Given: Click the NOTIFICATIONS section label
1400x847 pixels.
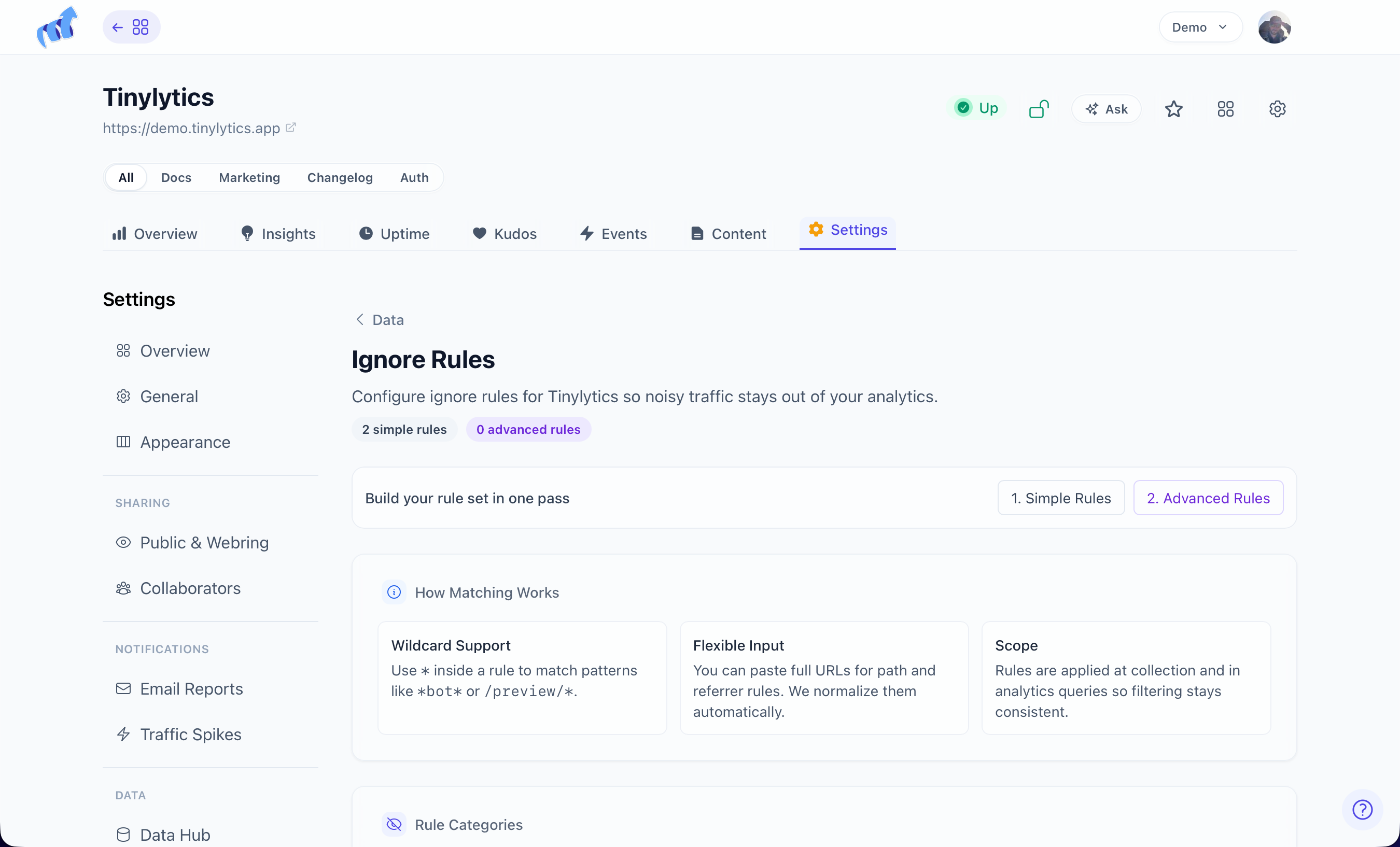Looking at the screenshot, I should (x=162, y=649).
